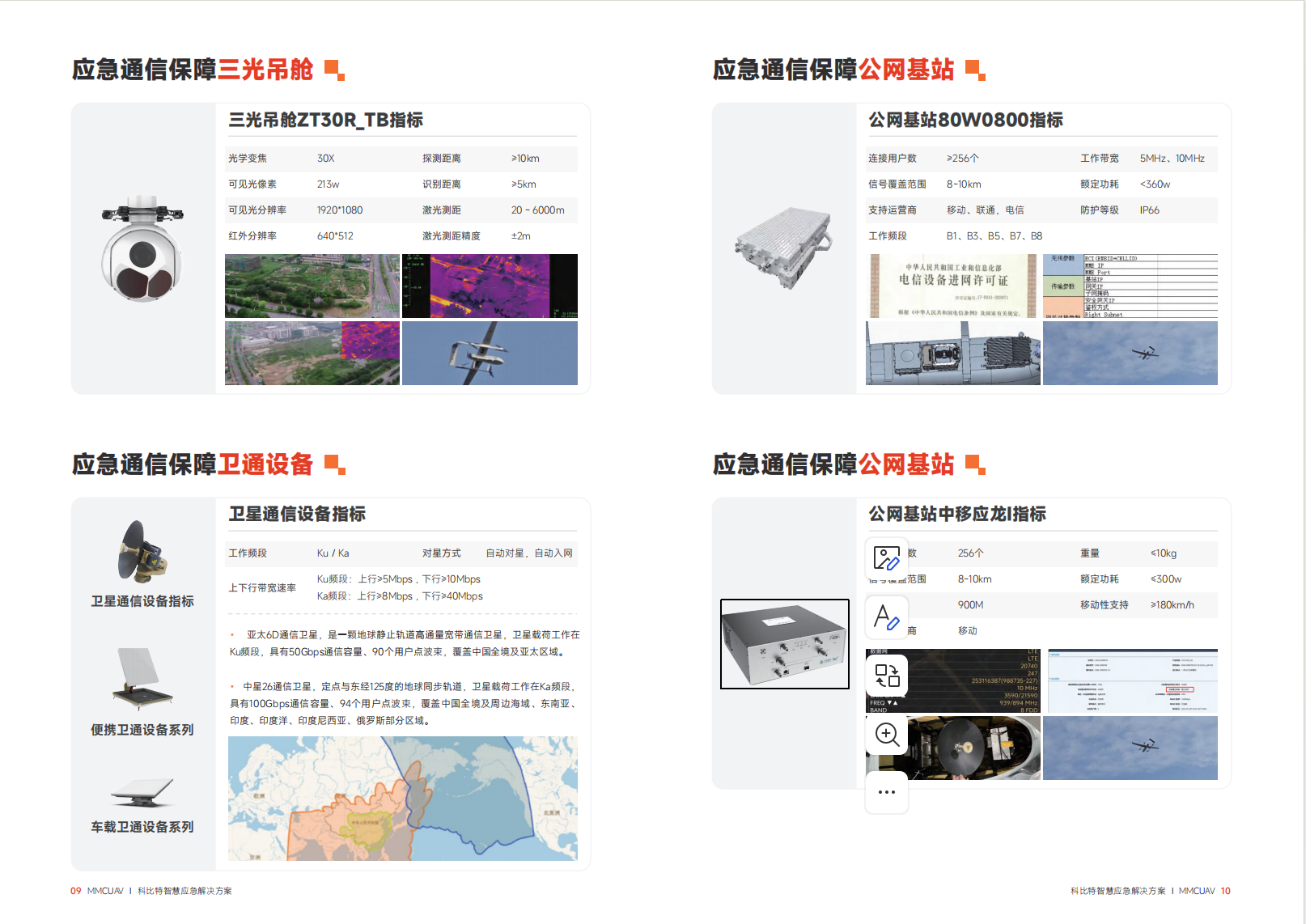Select the boxed base station device image
The height and width of the screenshot is (924, 1306).
[785, 644]
